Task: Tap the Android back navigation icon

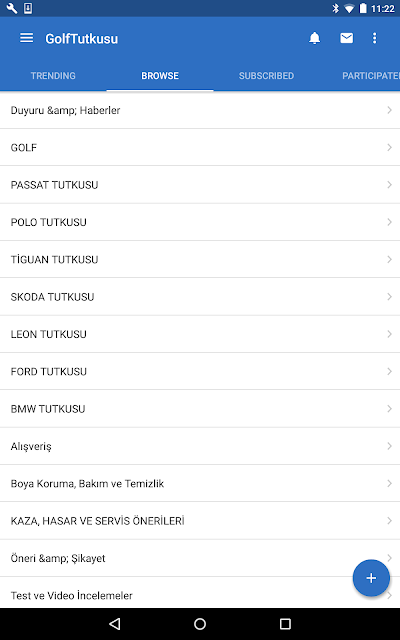Action: coord(115,624)
